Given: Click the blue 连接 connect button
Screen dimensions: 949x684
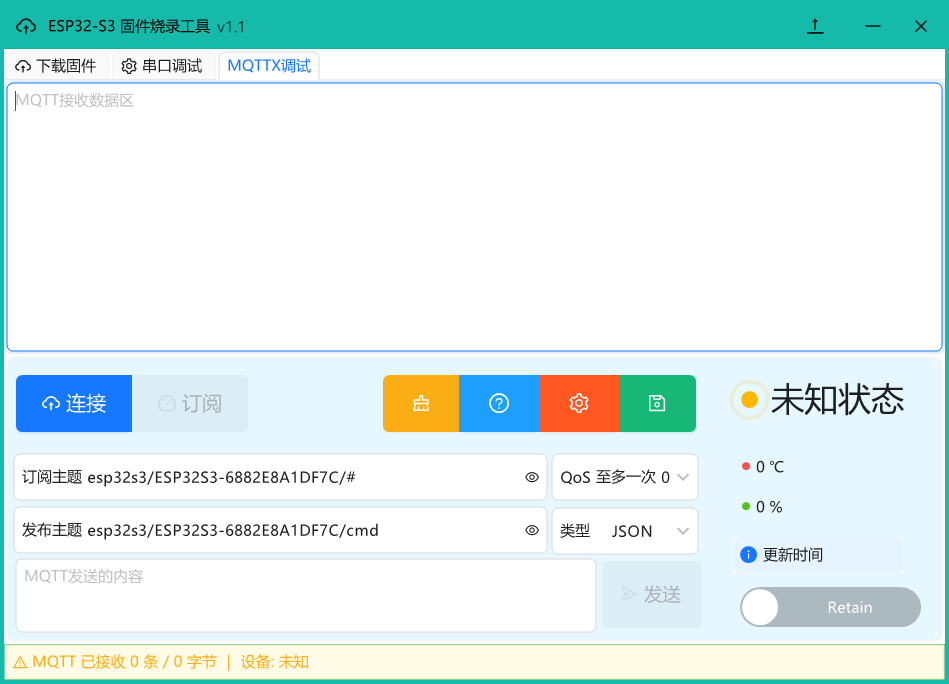Looking at the screenshot, I should [x=74, y=403].
